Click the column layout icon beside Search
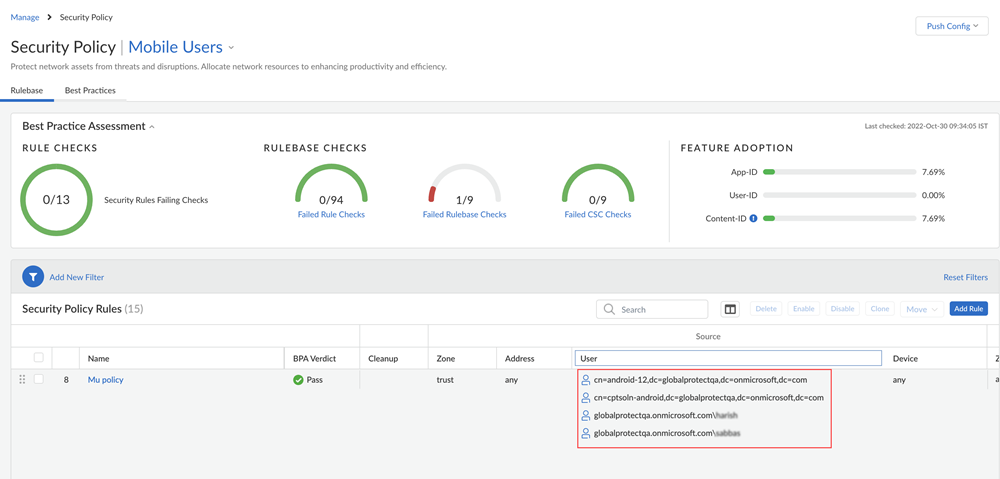The height and width of the screenshot is (479, 1000). tap(730, 309)
